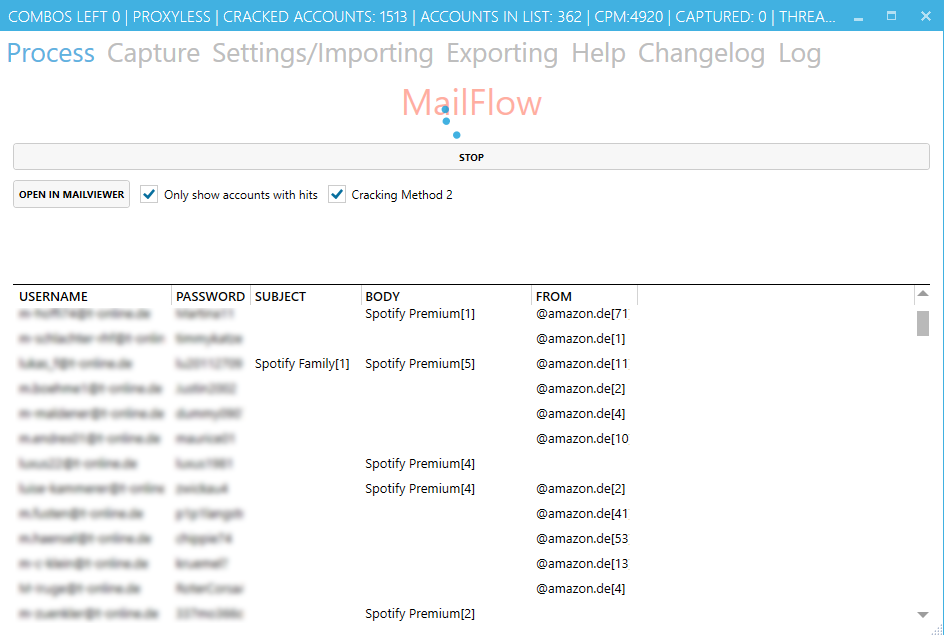Viewport: 944px width, 635px height.
Task: Select the @amazon.de[11 from cell
Action: (582, 364)
